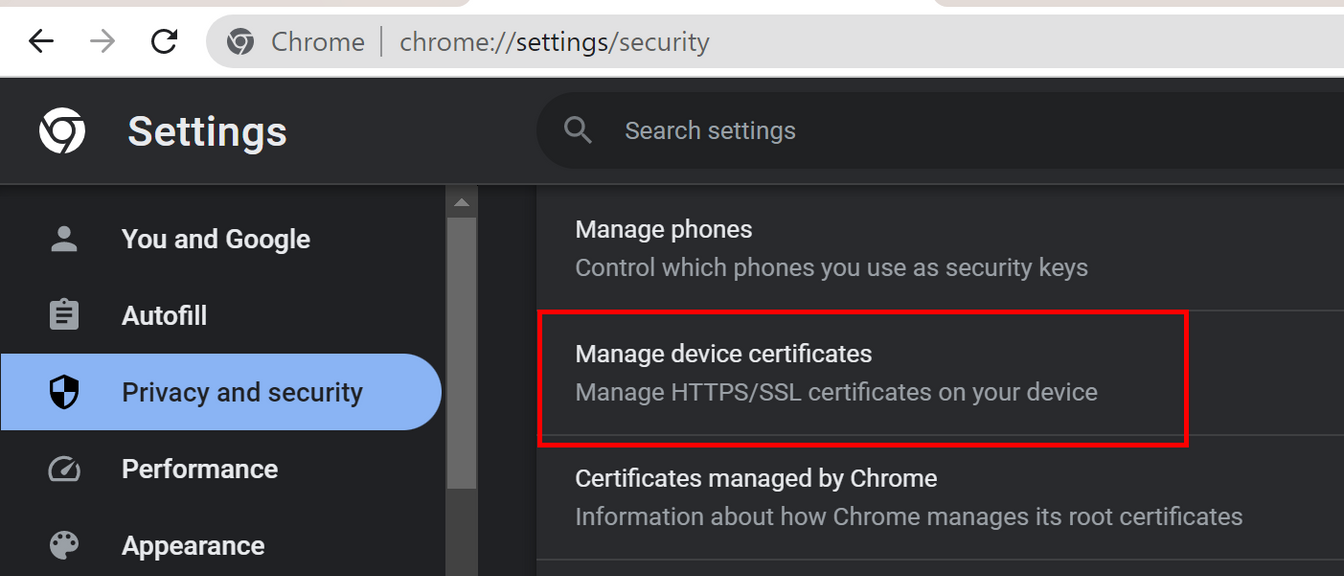This screenshot has width=1344, height=576.
Task: Click the Appearance palette icon
Action: pos(64,546)
